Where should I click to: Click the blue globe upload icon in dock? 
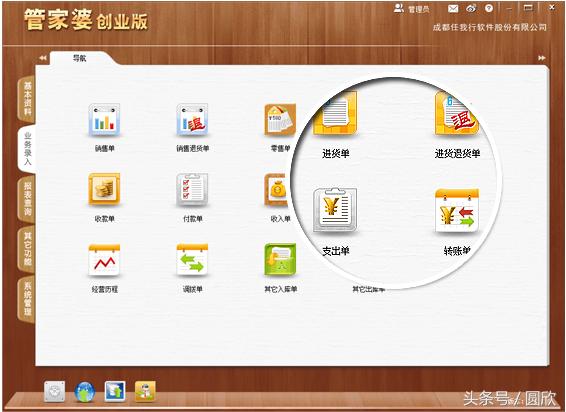click(85, 392)
